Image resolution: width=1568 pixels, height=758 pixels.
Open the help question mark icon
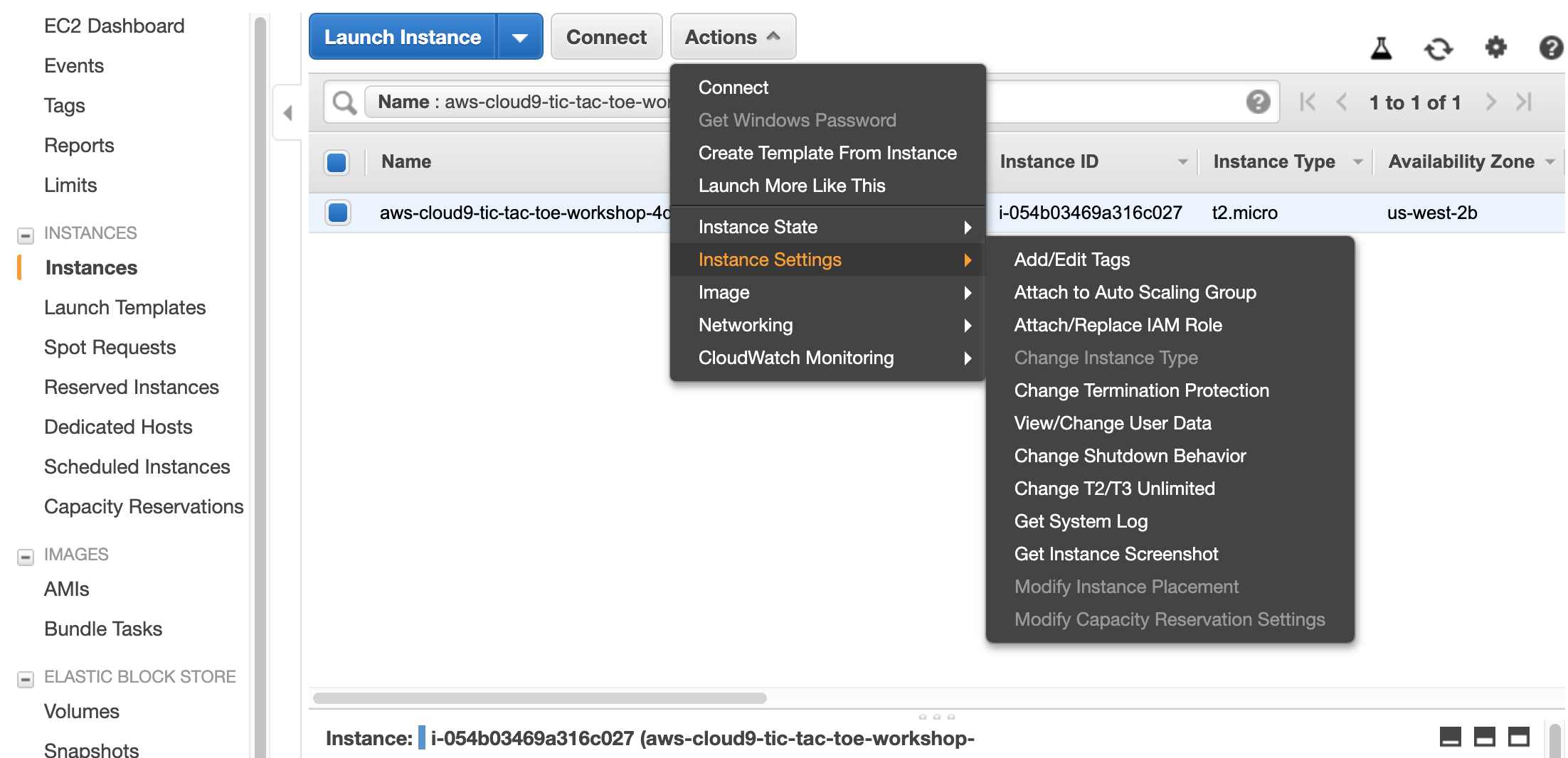tap(1551, 48)
